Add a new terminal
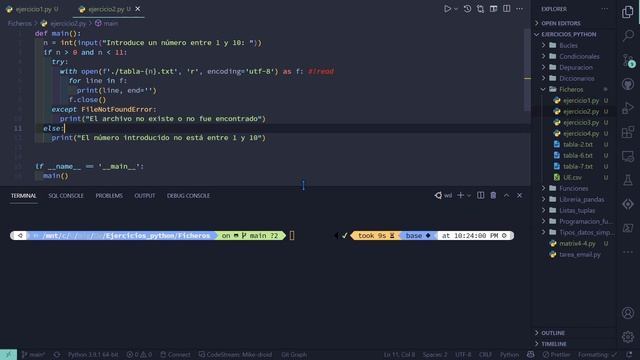 [x=460, y=196]
